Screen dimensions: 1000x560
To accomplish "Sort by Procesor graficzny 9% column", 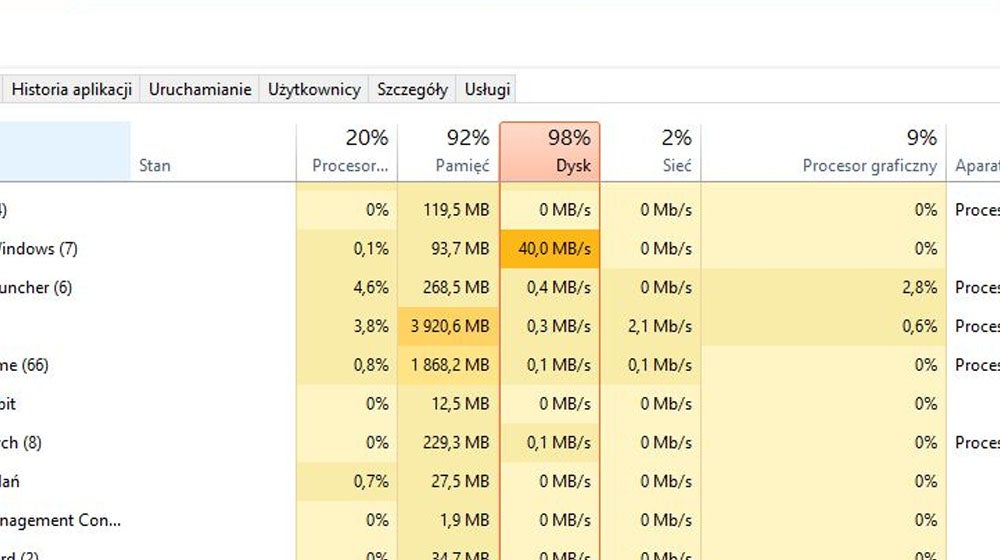I will point(823,152).
